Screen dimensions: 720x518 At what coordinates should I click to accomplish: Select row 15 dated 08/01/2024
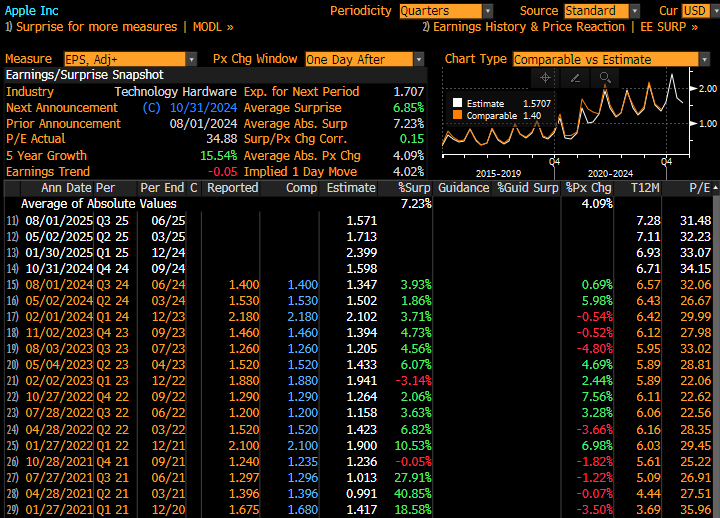pyautogui.click(x=359, y=285)
